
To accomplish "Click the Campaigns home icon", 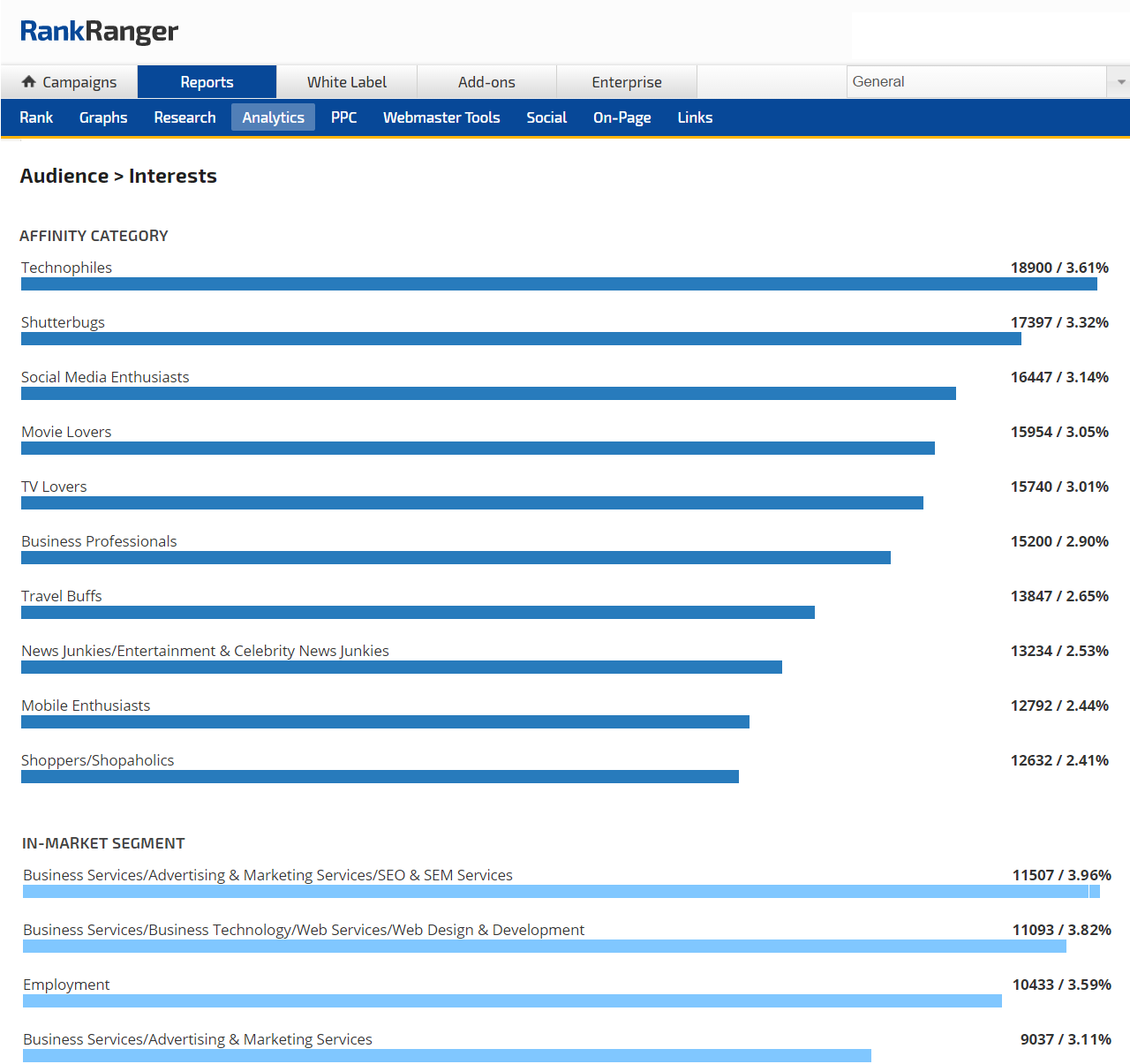I will pyautogui.click(x=29, y=81).
